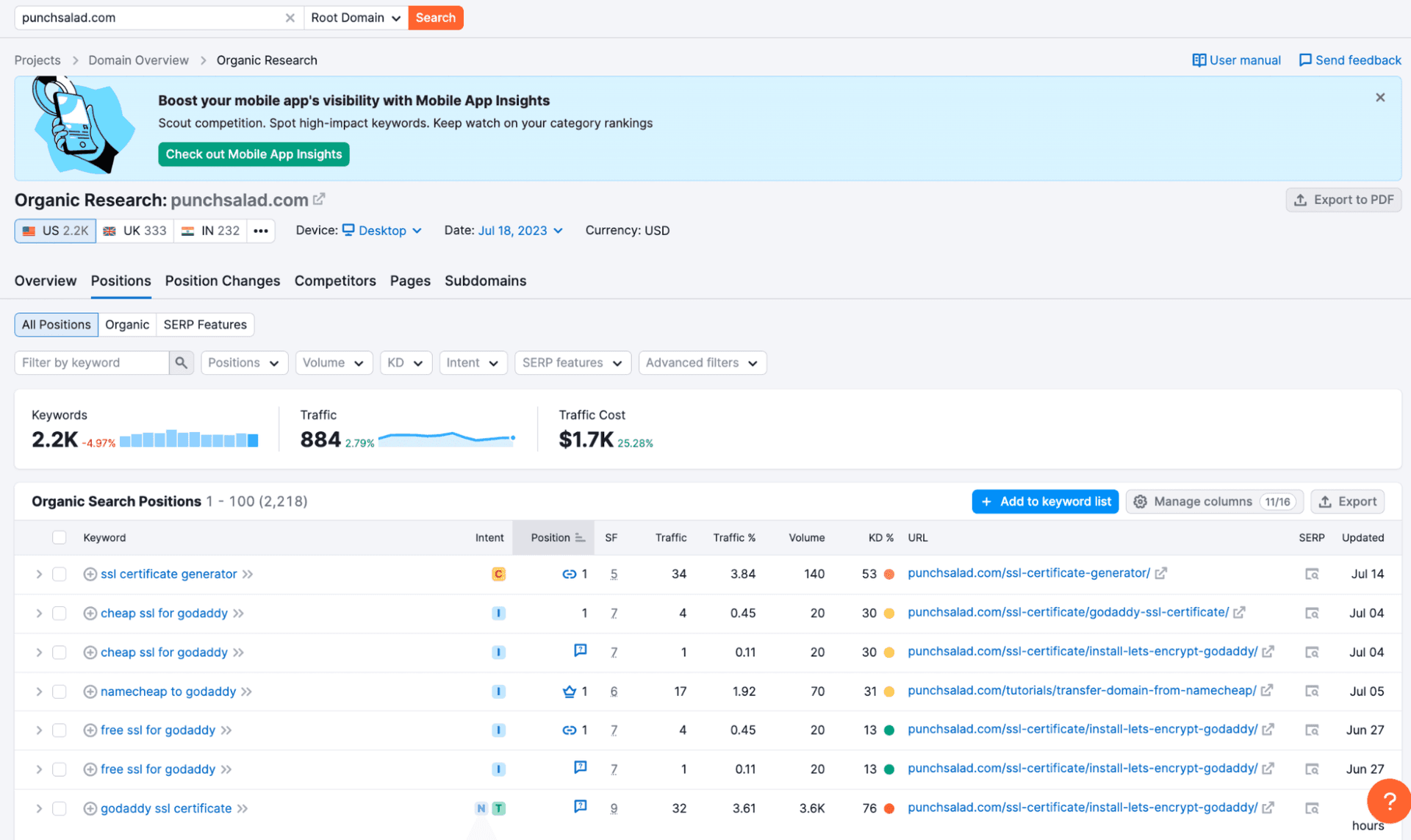Screen dimensions: 1411x840
Task: Click double-arrow icon next to namecheap to godaddy
Action: [x=247, y=692]
